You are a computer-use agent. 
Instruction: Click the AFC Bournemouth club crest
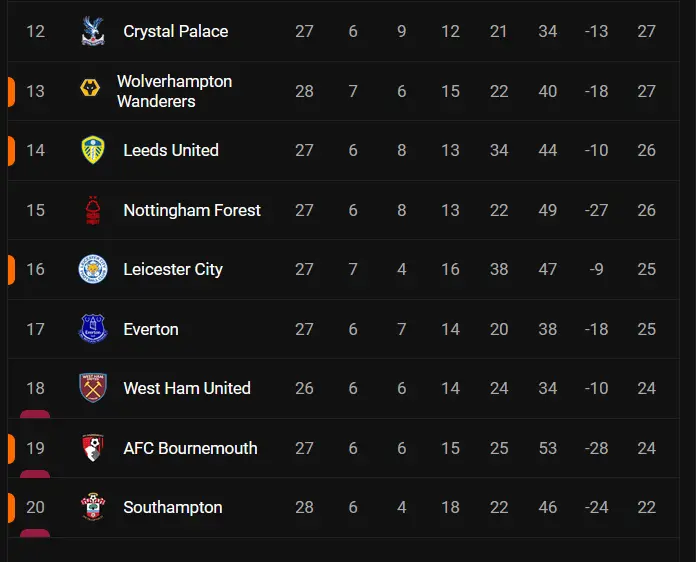click(93, 448)
